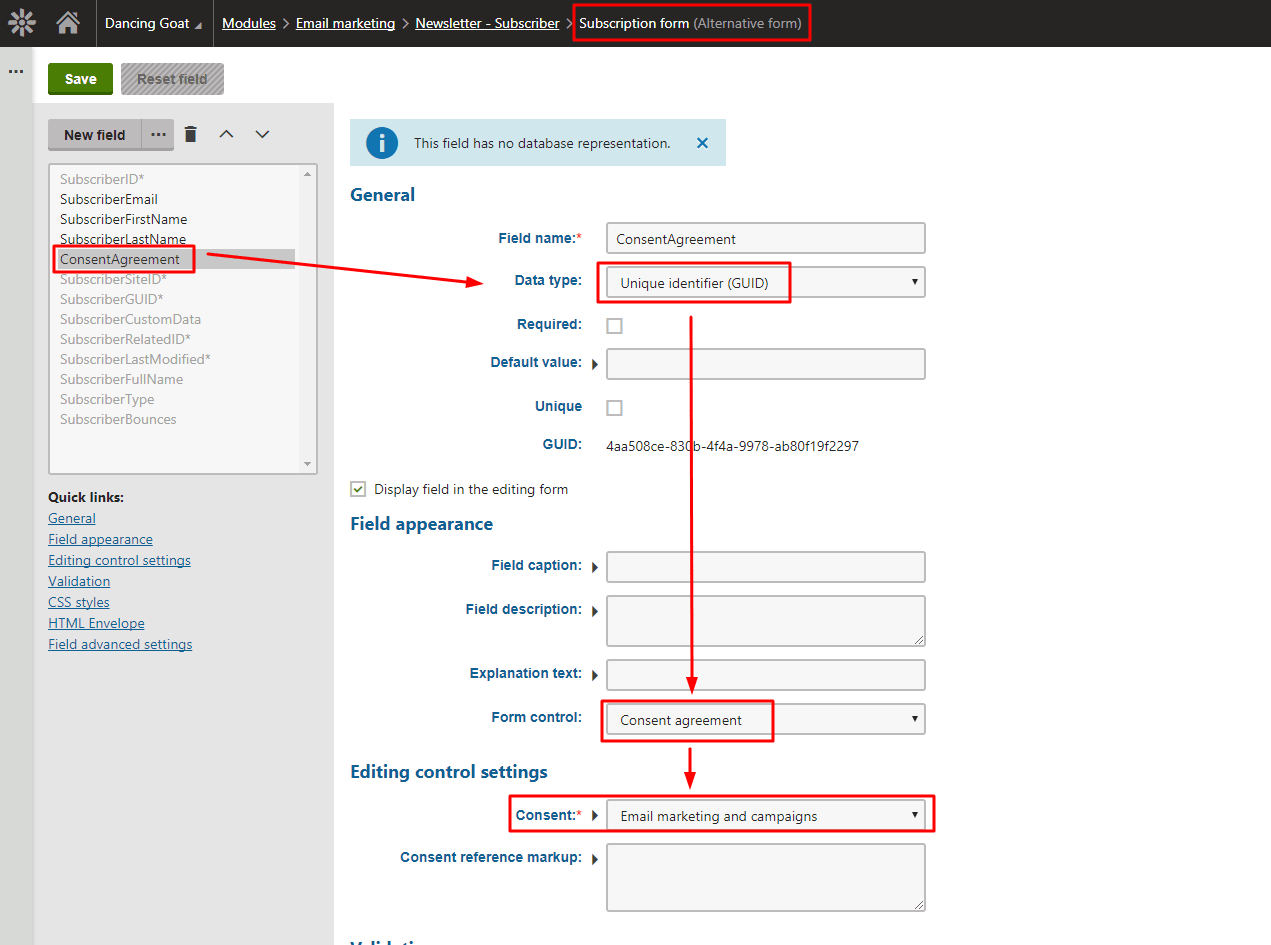Select SubscriberID field in the list
The width and height of the screenshot is (1271, 945).
click(102, 179)
